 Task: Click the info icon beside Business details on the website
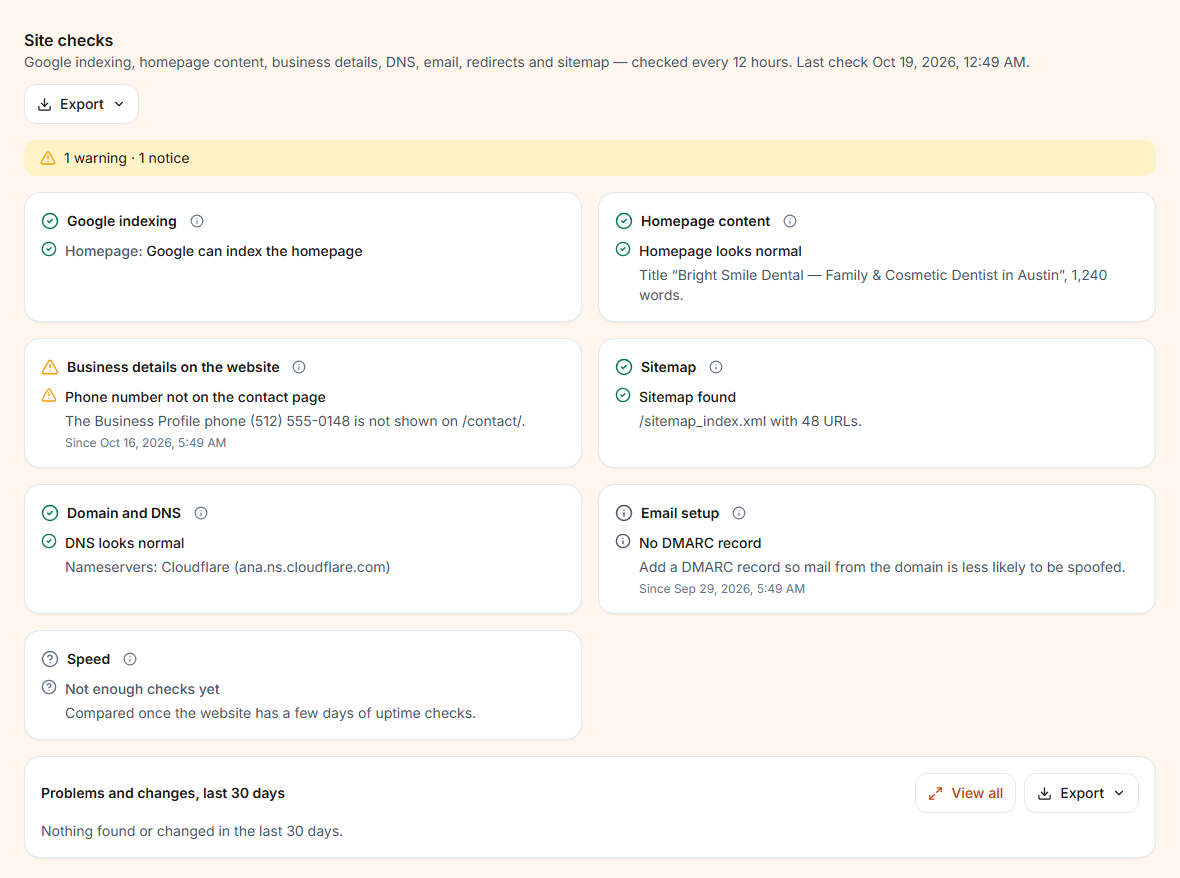click(300, 367)
